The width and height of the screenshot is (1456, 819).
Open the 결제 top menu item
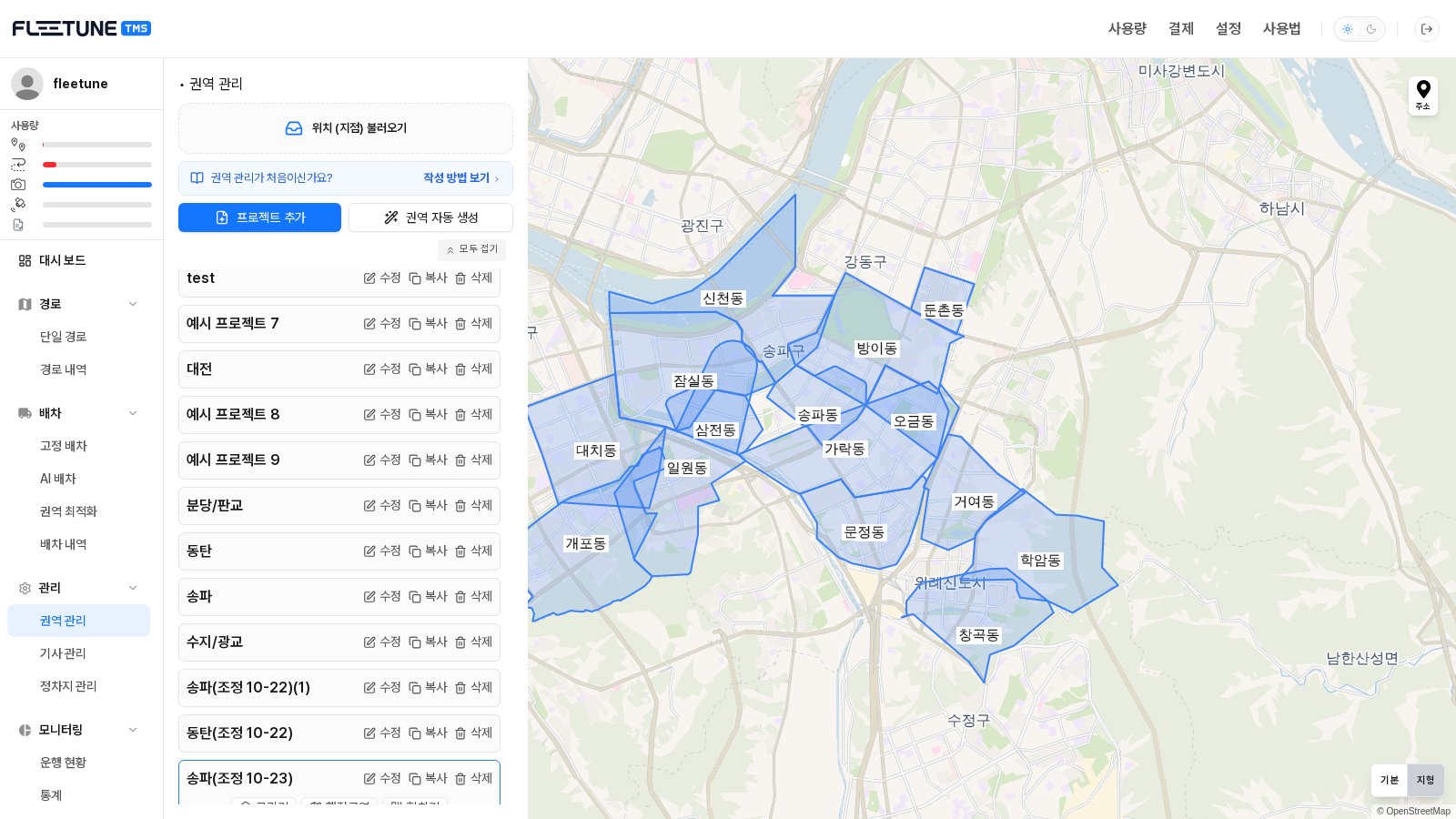point(1181,29)
